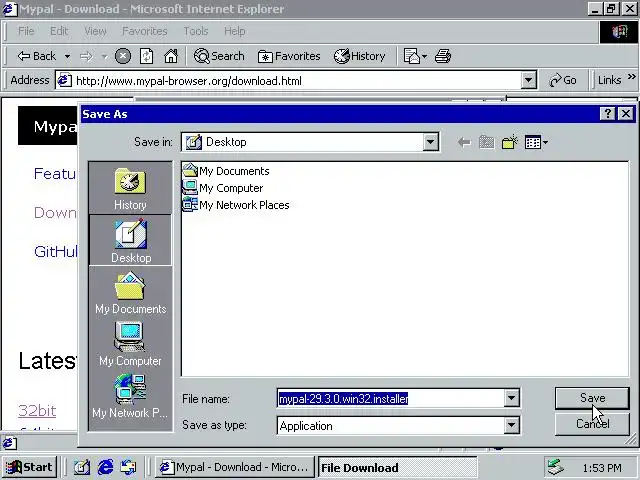
Task: Launch Internet Explorer from quick launch
Action: tap(105, 467)
